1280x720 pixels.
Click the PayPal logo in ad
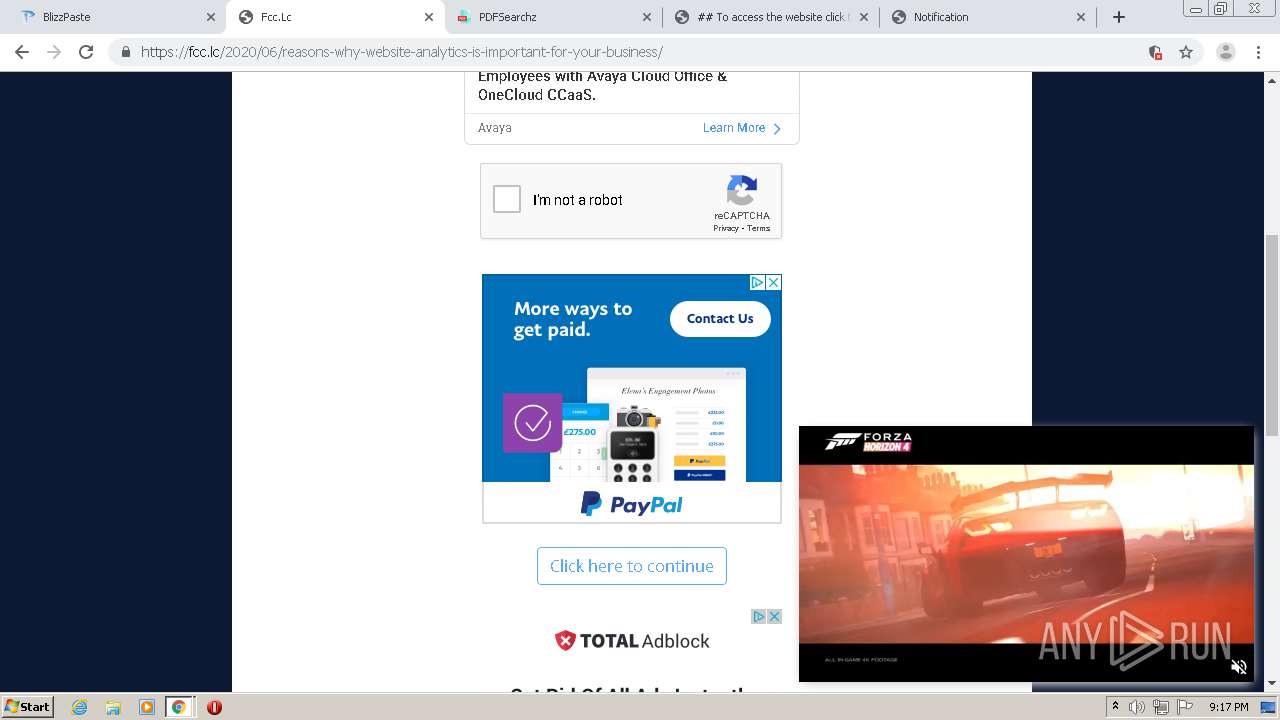632,504
